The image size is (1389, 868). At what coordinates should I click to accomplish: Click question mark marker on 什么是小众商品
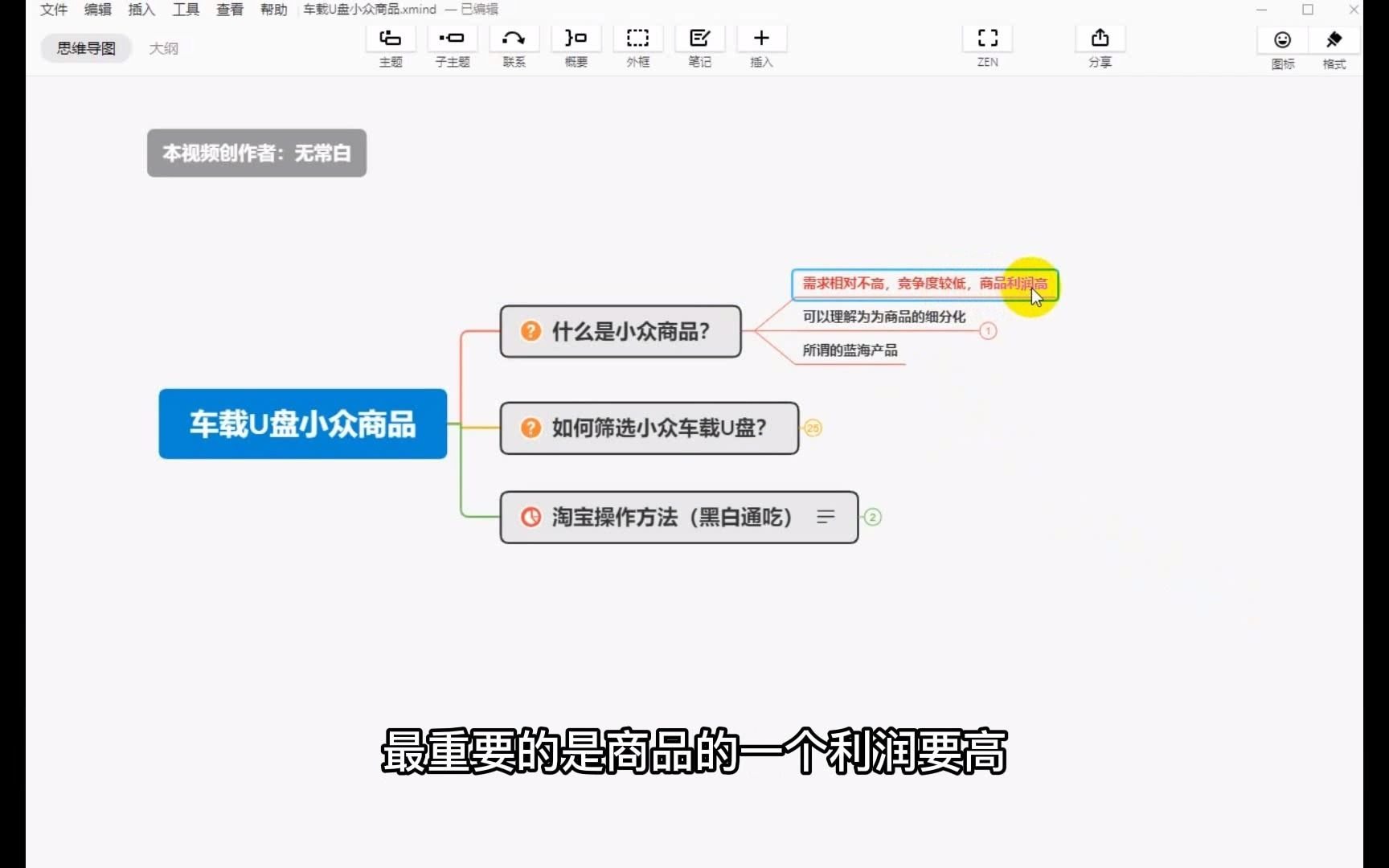(531, 331)
